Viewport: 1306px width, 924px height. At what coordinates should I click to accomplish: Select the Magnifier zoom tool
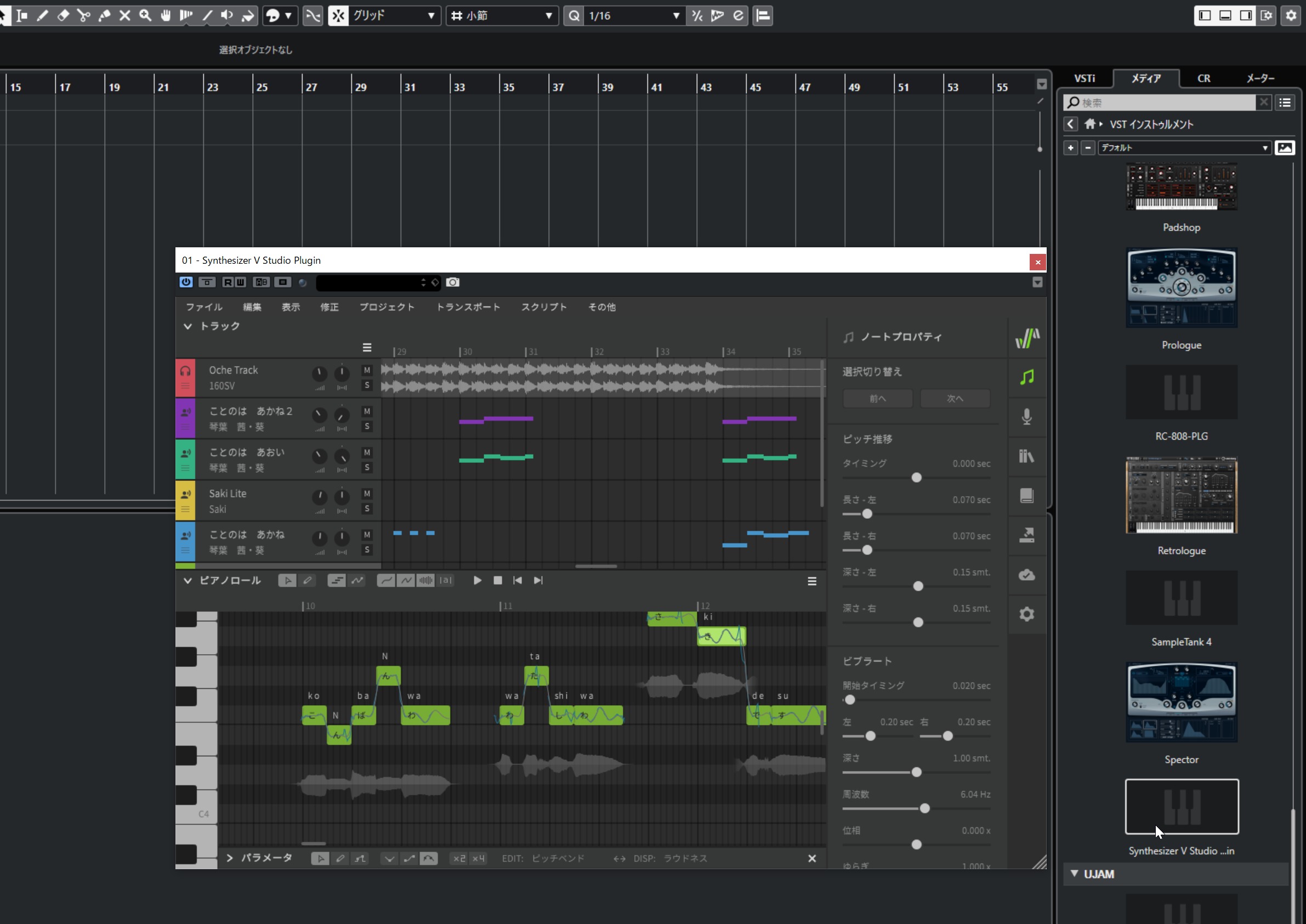[x=145, y=15]
